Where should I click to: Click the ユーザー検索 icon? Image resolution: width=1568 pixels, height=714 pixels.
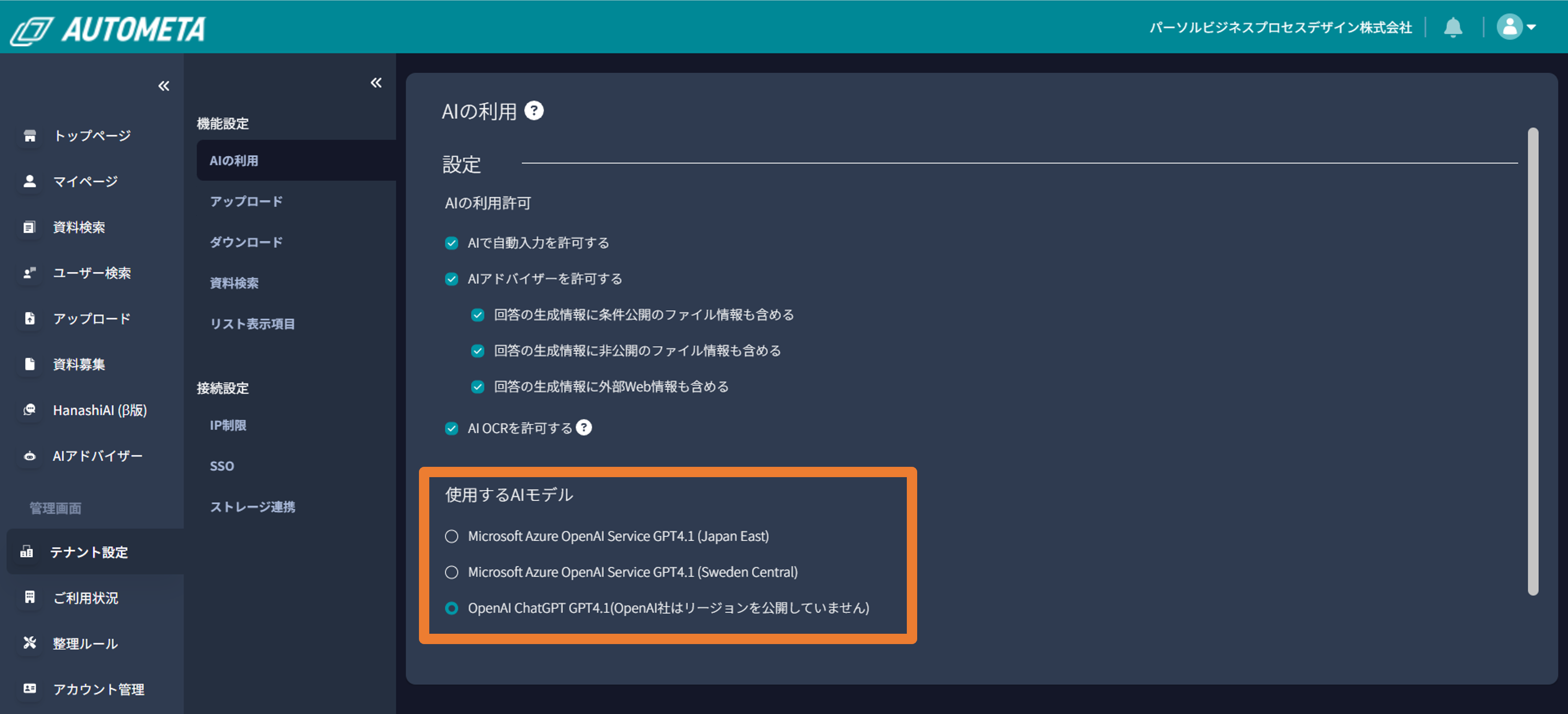pos(30,273)
